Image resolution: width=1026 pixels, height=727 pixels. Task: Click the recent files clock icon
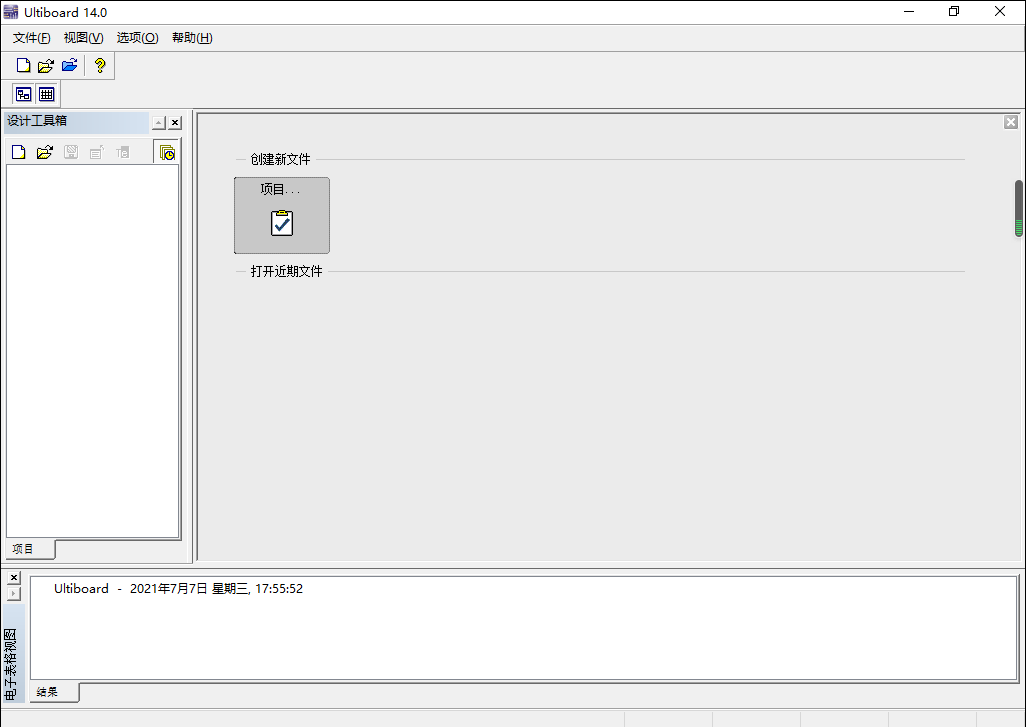167,153
